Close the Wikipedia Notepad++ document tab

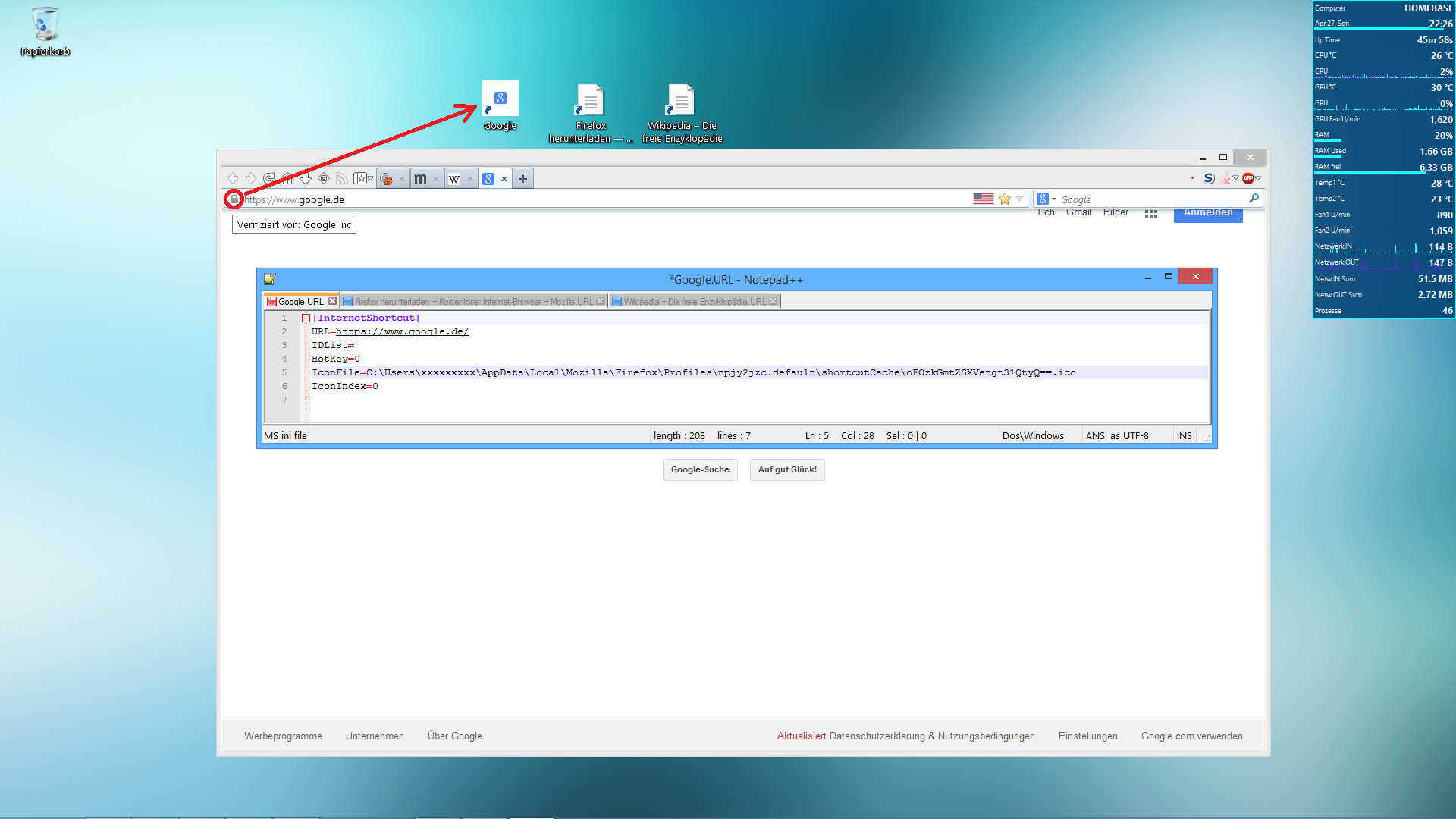pos(773,301)
